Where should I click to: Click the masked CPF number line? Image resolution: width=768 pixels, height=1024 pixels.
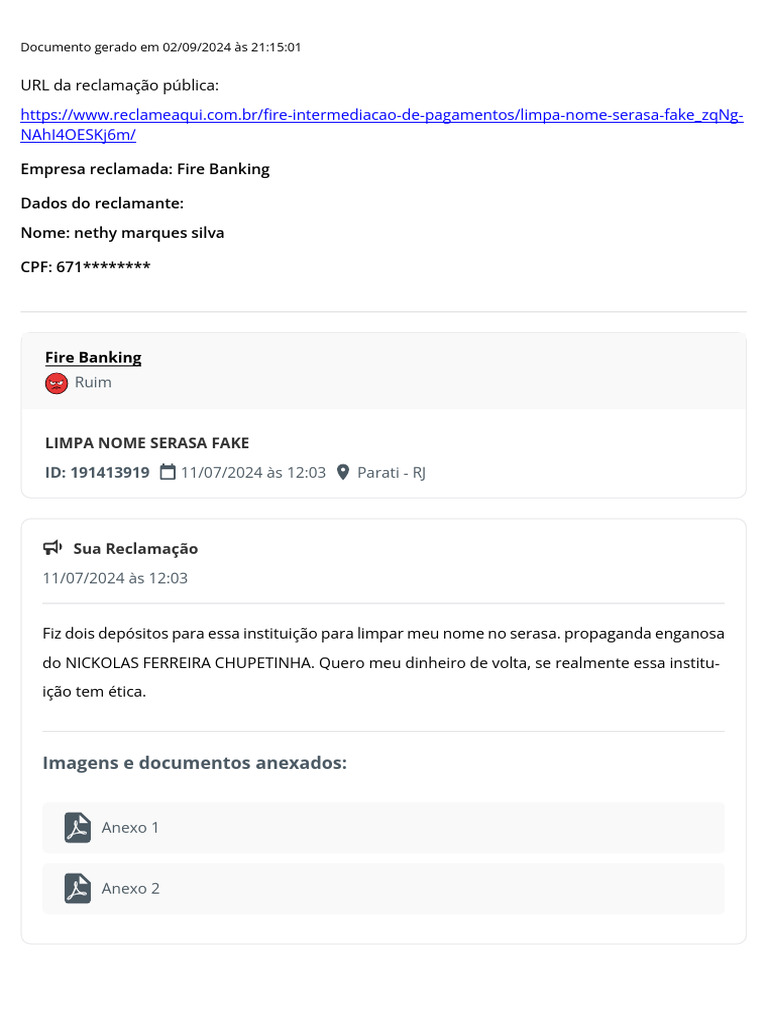point(86,267)
